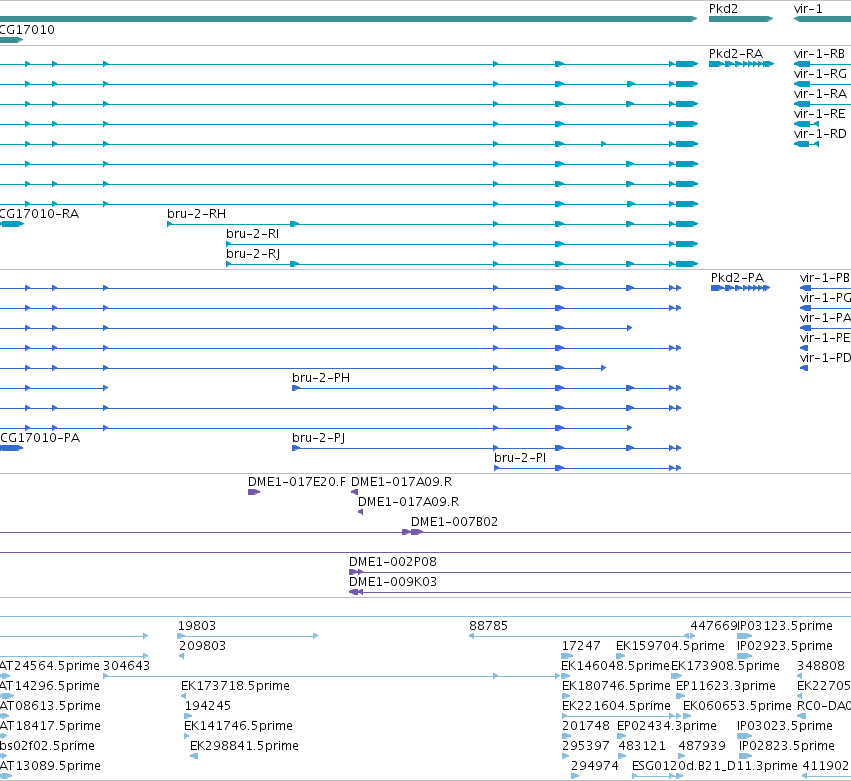Select EST AT18417.5prime
The height and width of the screenshot is (781, 851).
pyautogui.click(x=50, y=727)
